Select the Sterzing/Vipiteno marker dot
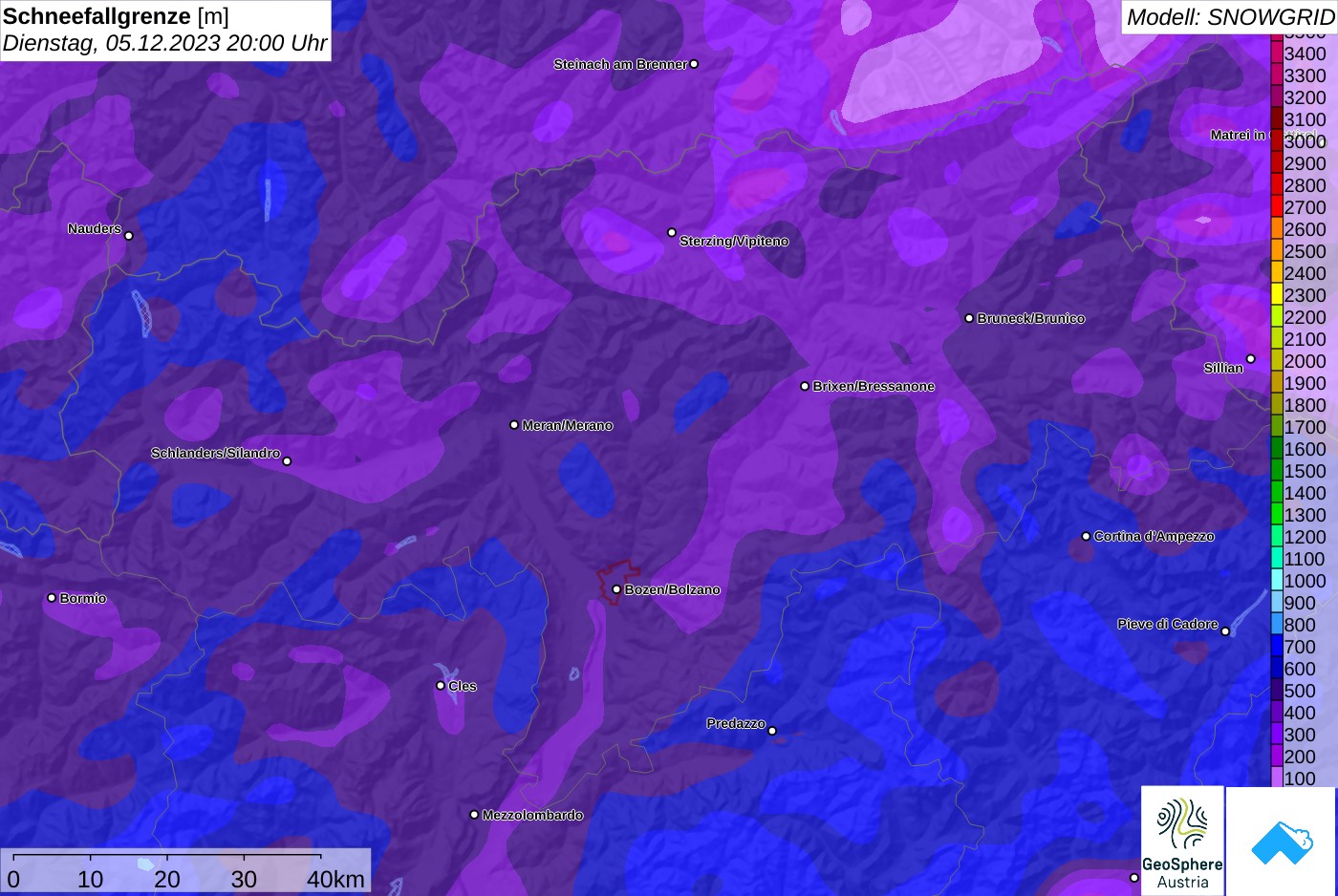The width and height of the screenshot is (1338, 896). coord(672,232)
